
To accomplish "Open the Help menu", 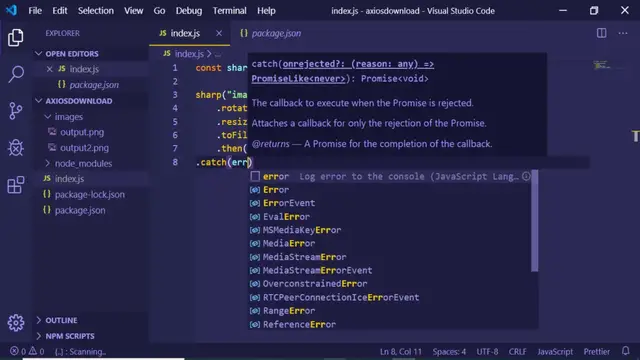I will click(266, 11).
